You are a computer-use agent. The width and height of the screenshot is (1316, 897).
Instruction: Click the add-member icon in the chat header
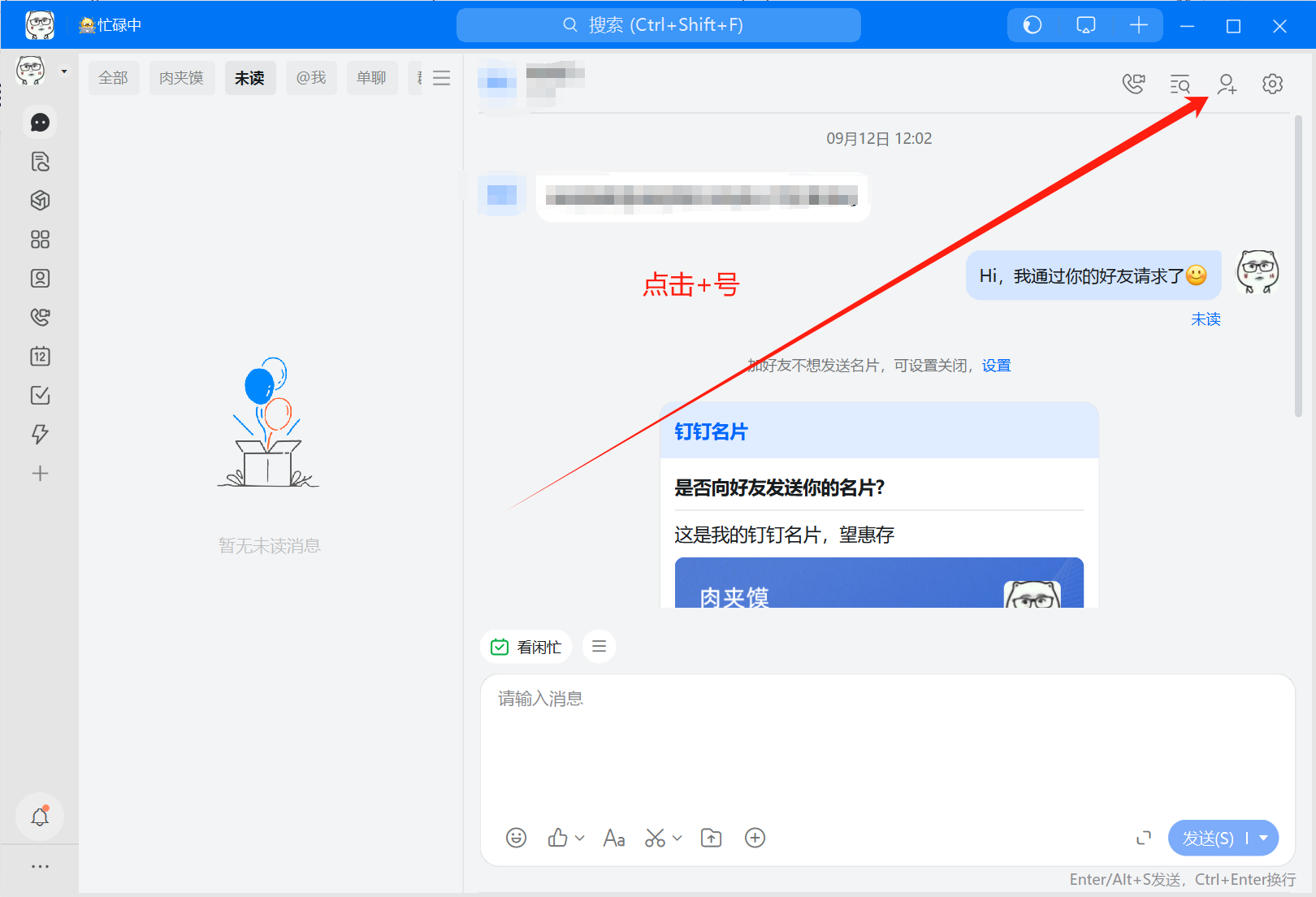[x=1227, y=84]
